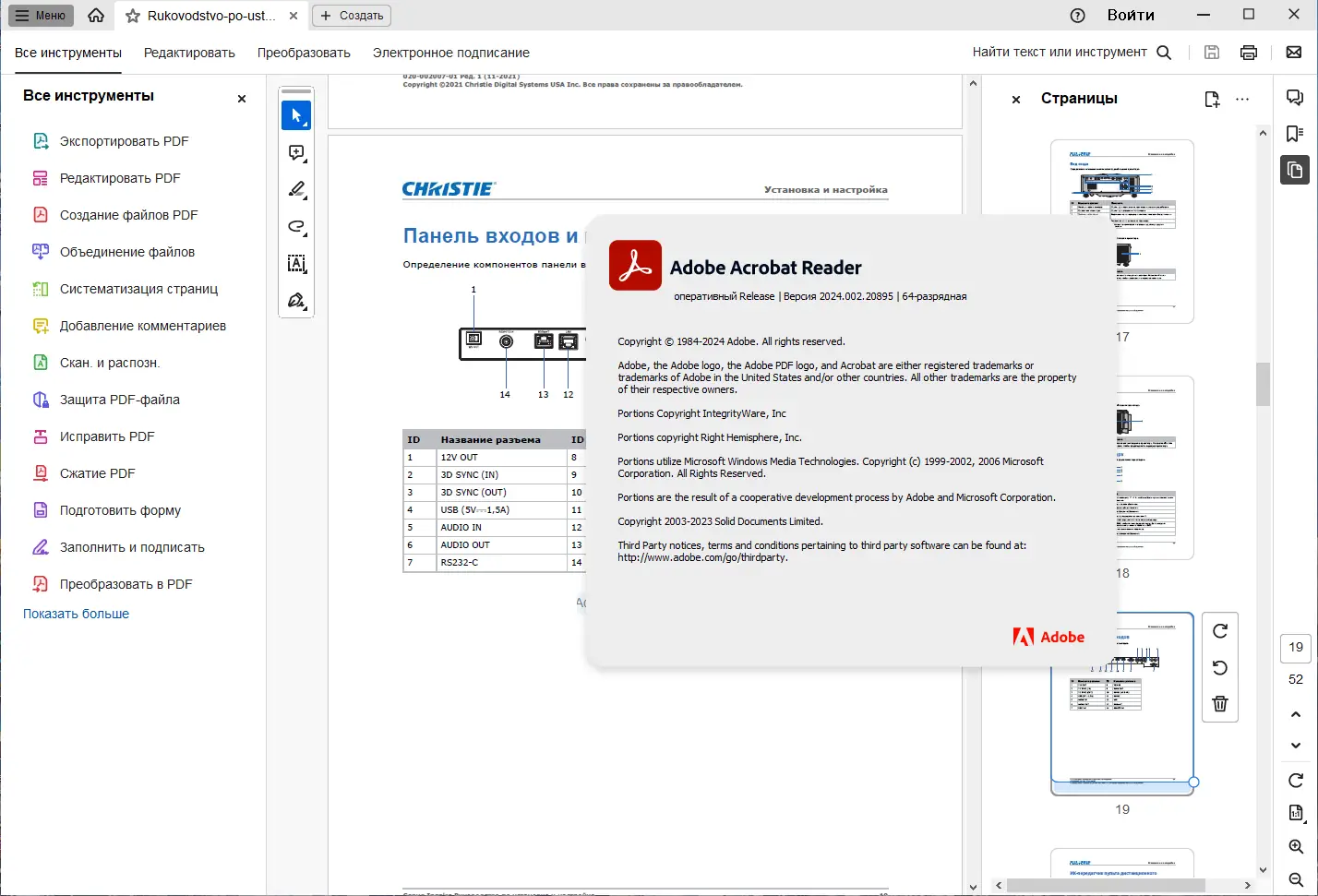Viewport: 1318px width, 896px height.
Task: Select Редактировать PDF tool
Action: click(120, 178)
